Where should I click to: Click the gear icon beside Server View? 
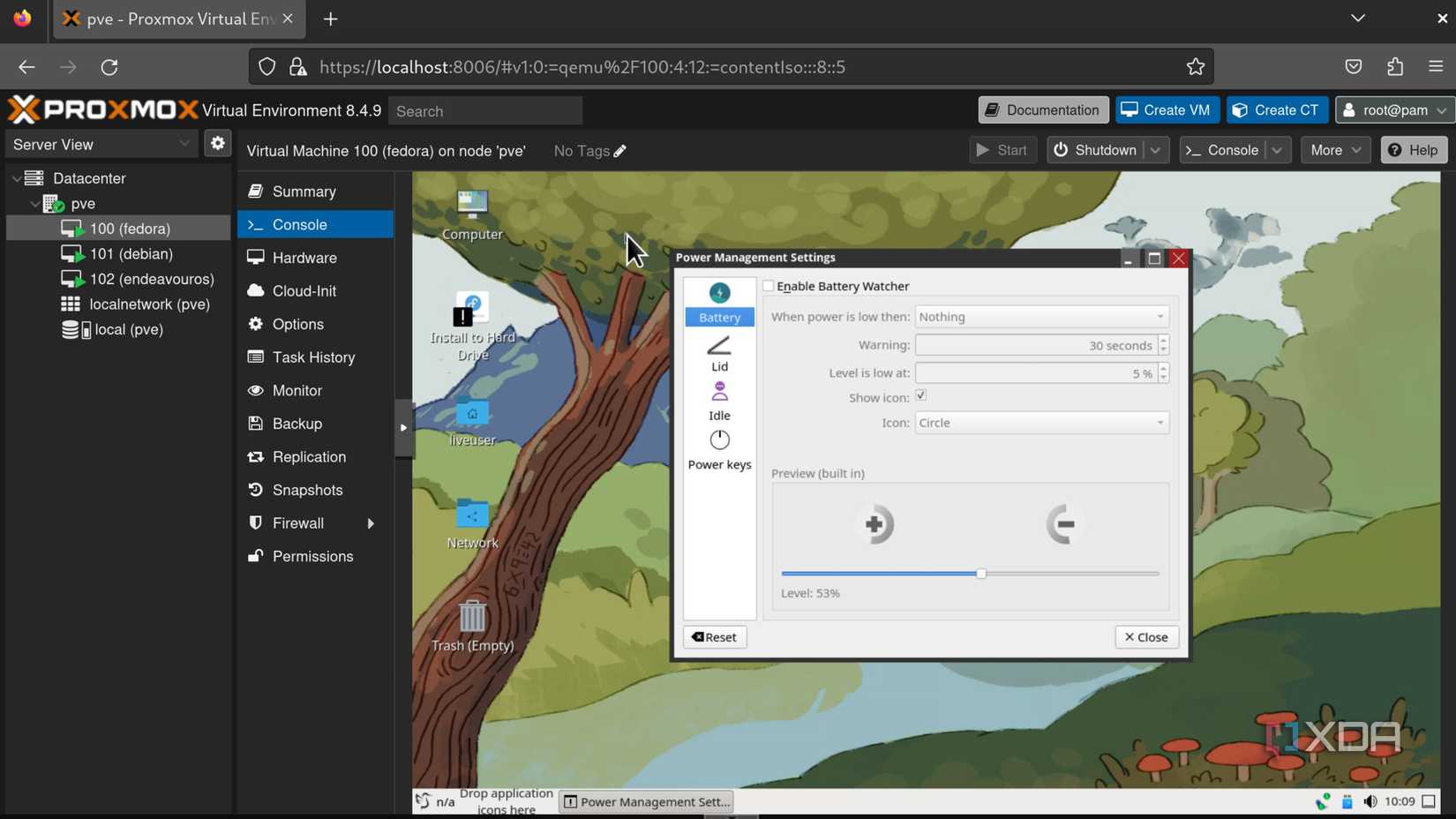point(217,144)
